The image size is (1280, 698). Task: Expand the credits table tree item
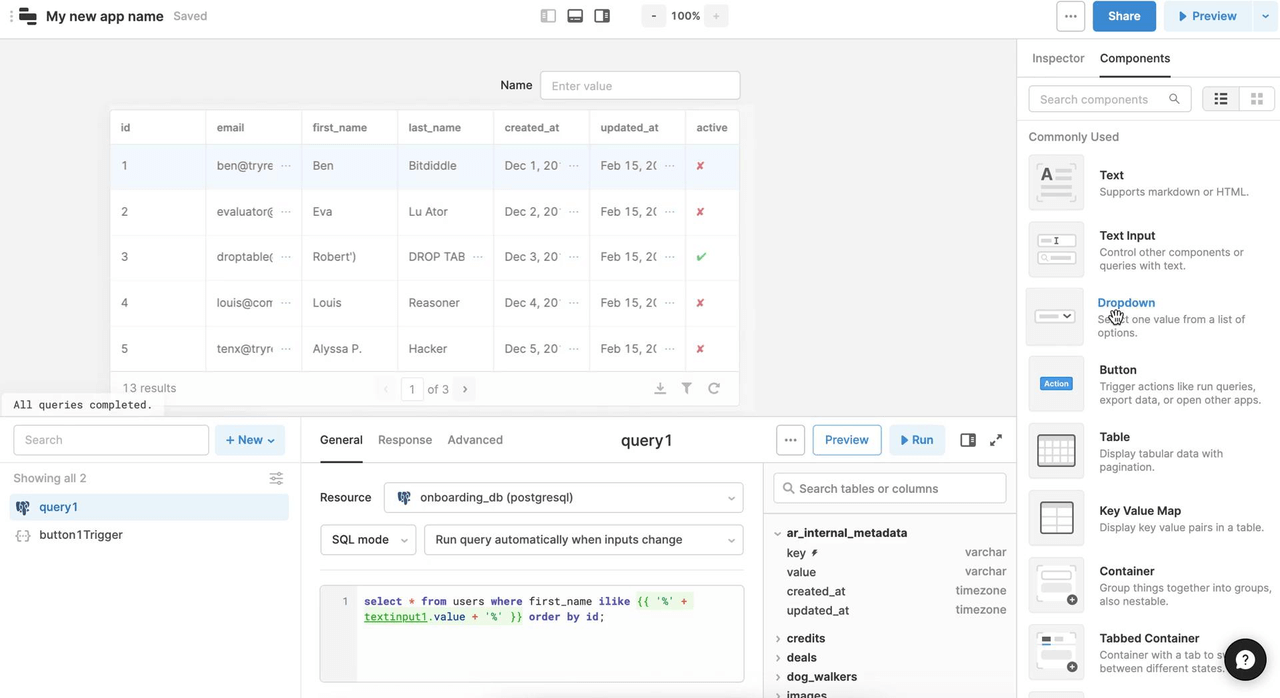(x=779, y=639)
